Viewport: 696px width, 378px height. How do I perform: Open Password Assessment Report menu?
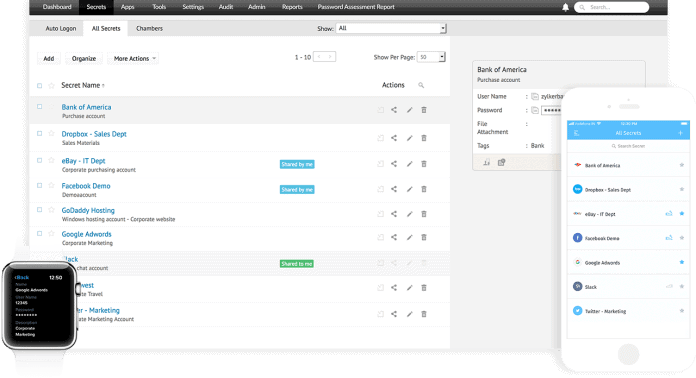(x=356, y=7)
